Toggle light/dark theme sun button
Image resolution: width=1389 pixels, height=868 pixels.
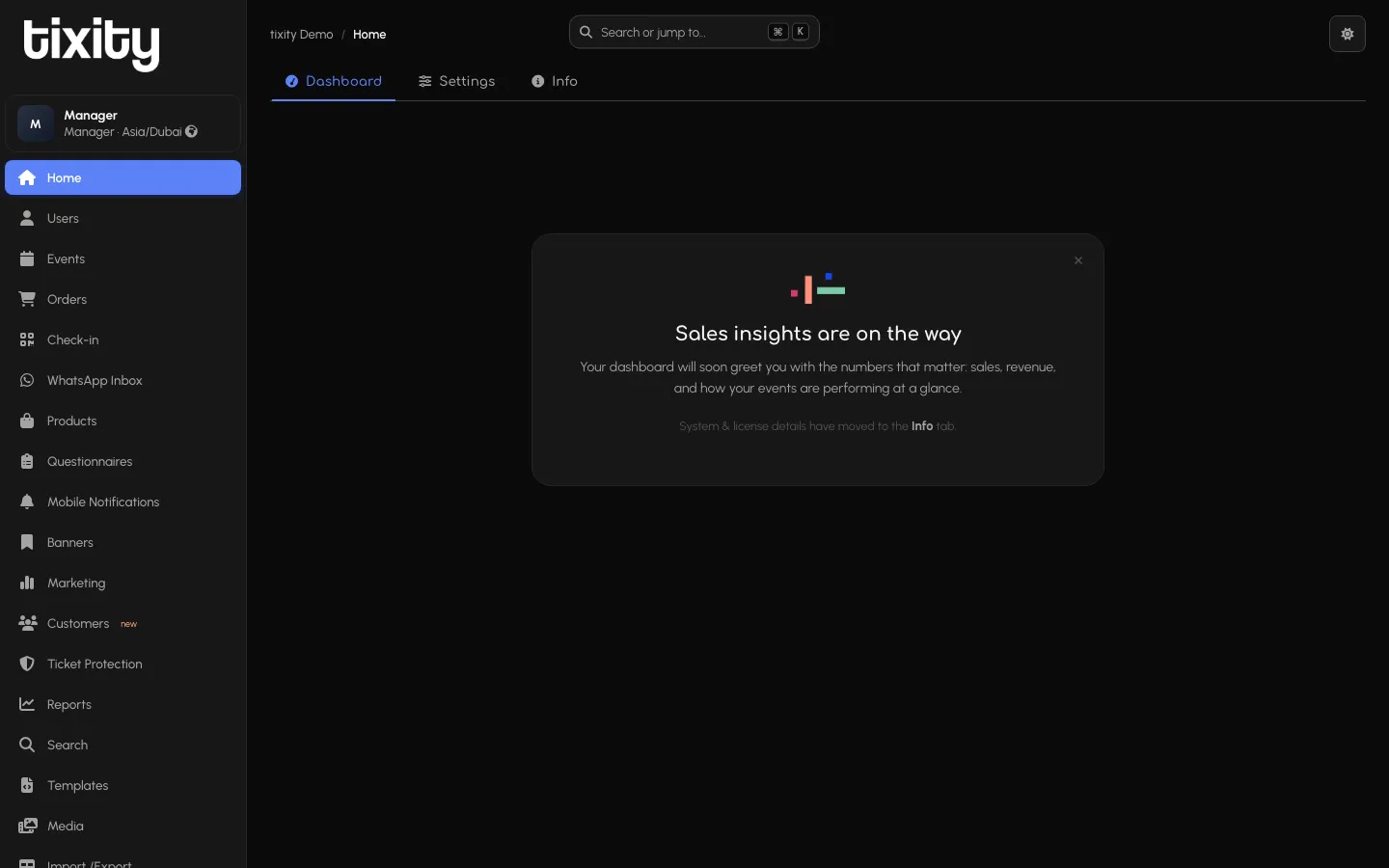(1348, 34)
